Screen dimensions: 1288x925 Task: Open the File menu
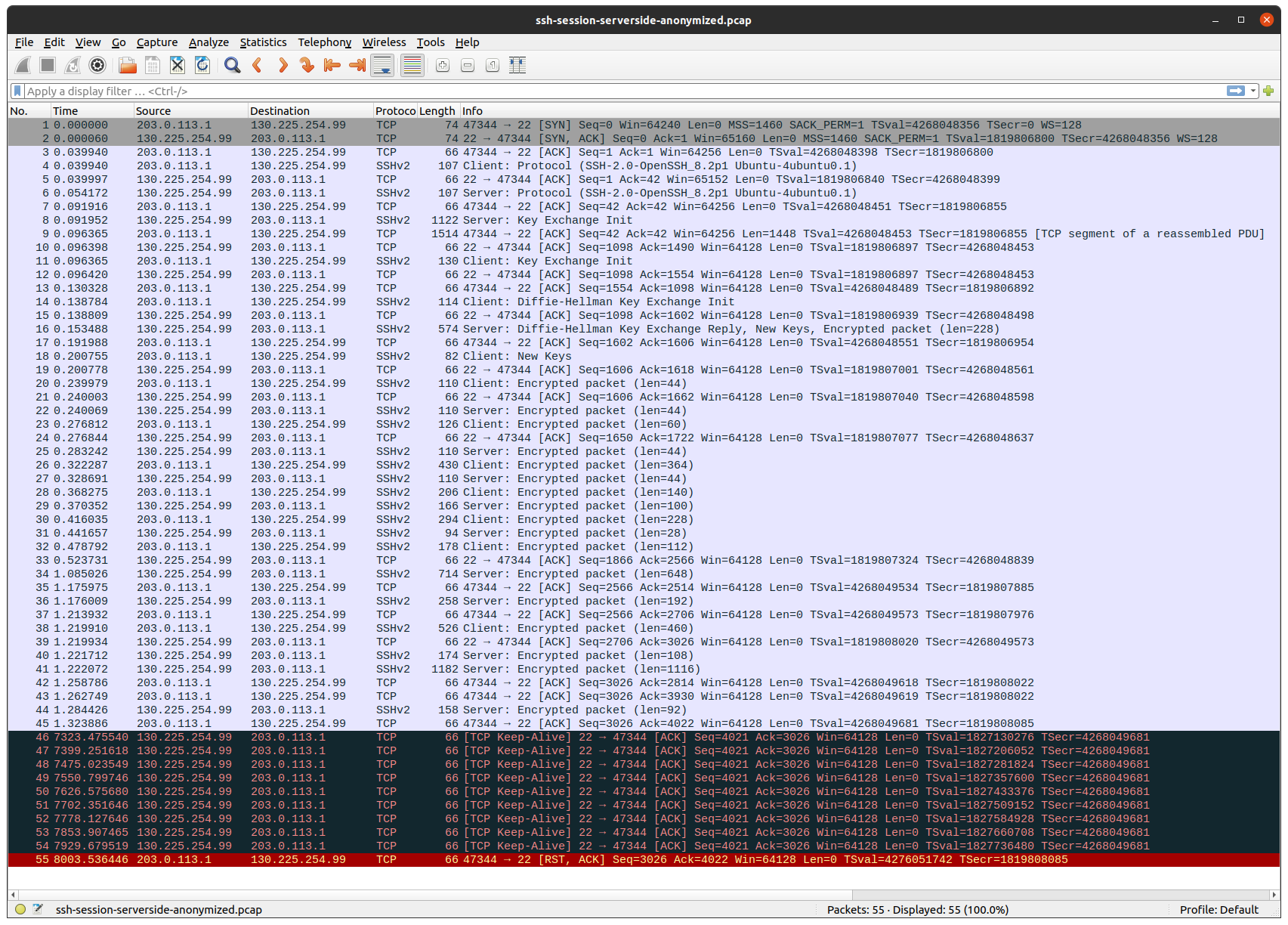[24, 42]
